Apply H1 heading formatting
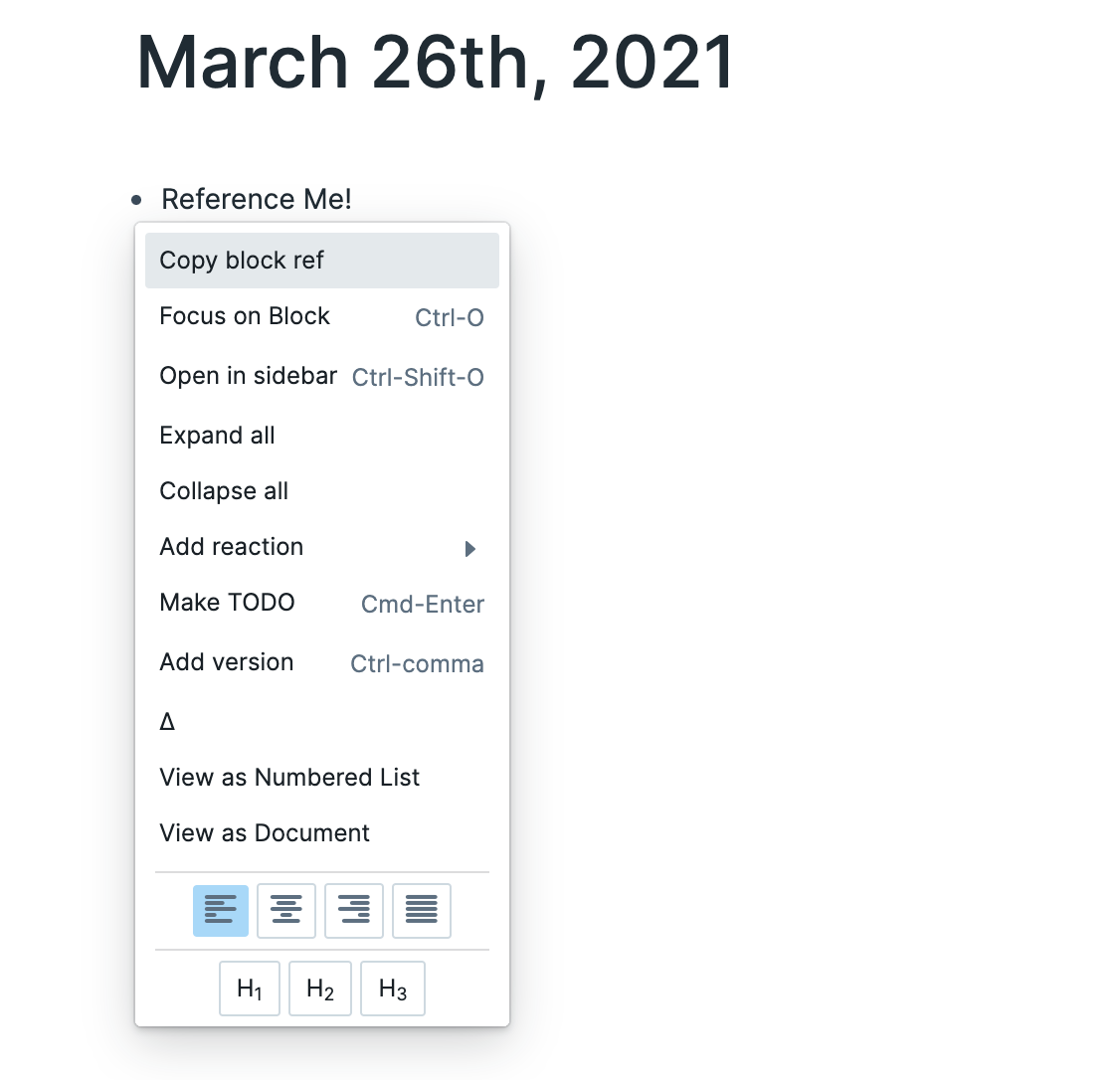1120x1080 pixels. click(249, 988)
